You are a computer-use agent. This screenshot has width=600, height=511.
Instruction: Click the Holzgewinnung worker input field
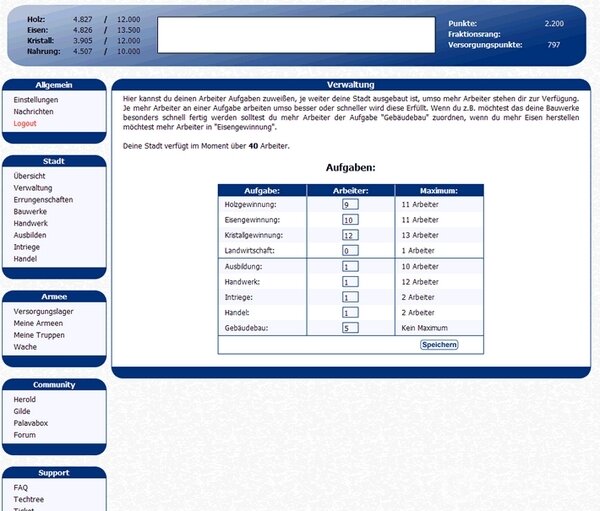[350, 204]
